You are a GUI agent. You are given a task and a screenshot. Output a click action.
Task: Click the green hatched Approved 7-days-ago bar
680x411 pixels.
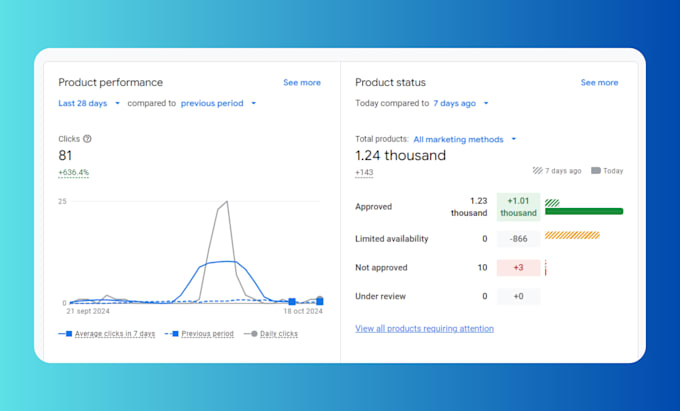(x=552, y=203)
